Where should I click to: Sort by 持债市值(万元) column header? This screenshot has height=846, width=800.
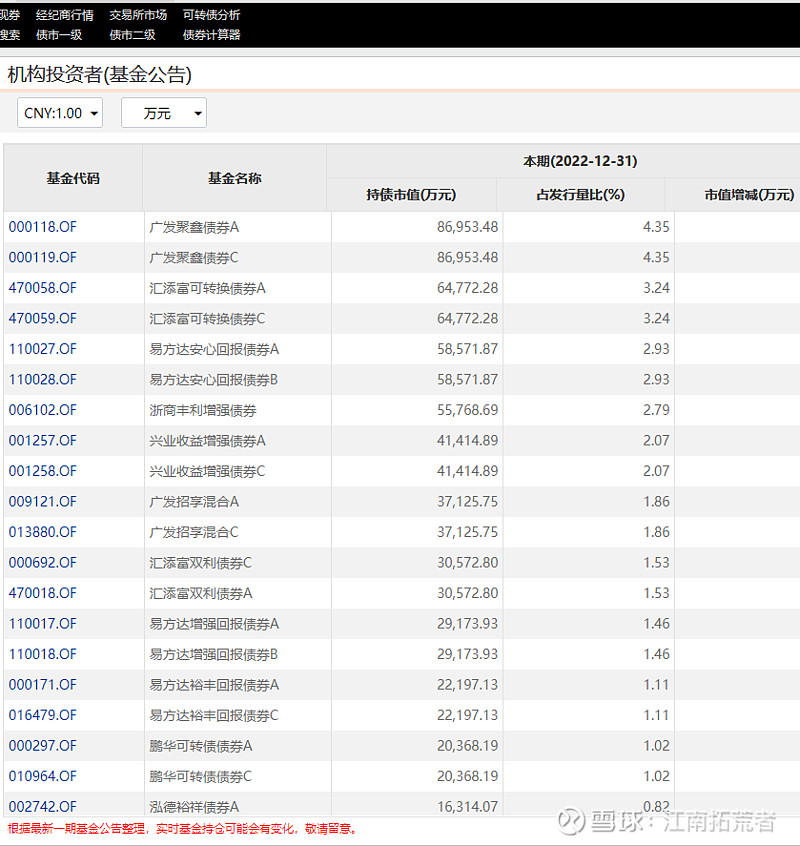[x=411, y=195]
